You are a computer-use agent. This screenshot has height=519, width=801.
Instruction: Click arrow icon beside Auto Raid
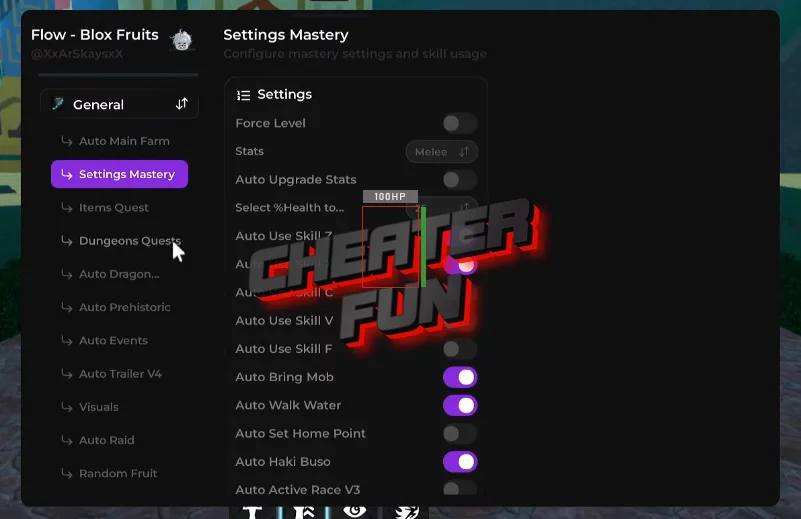[66, 440]
